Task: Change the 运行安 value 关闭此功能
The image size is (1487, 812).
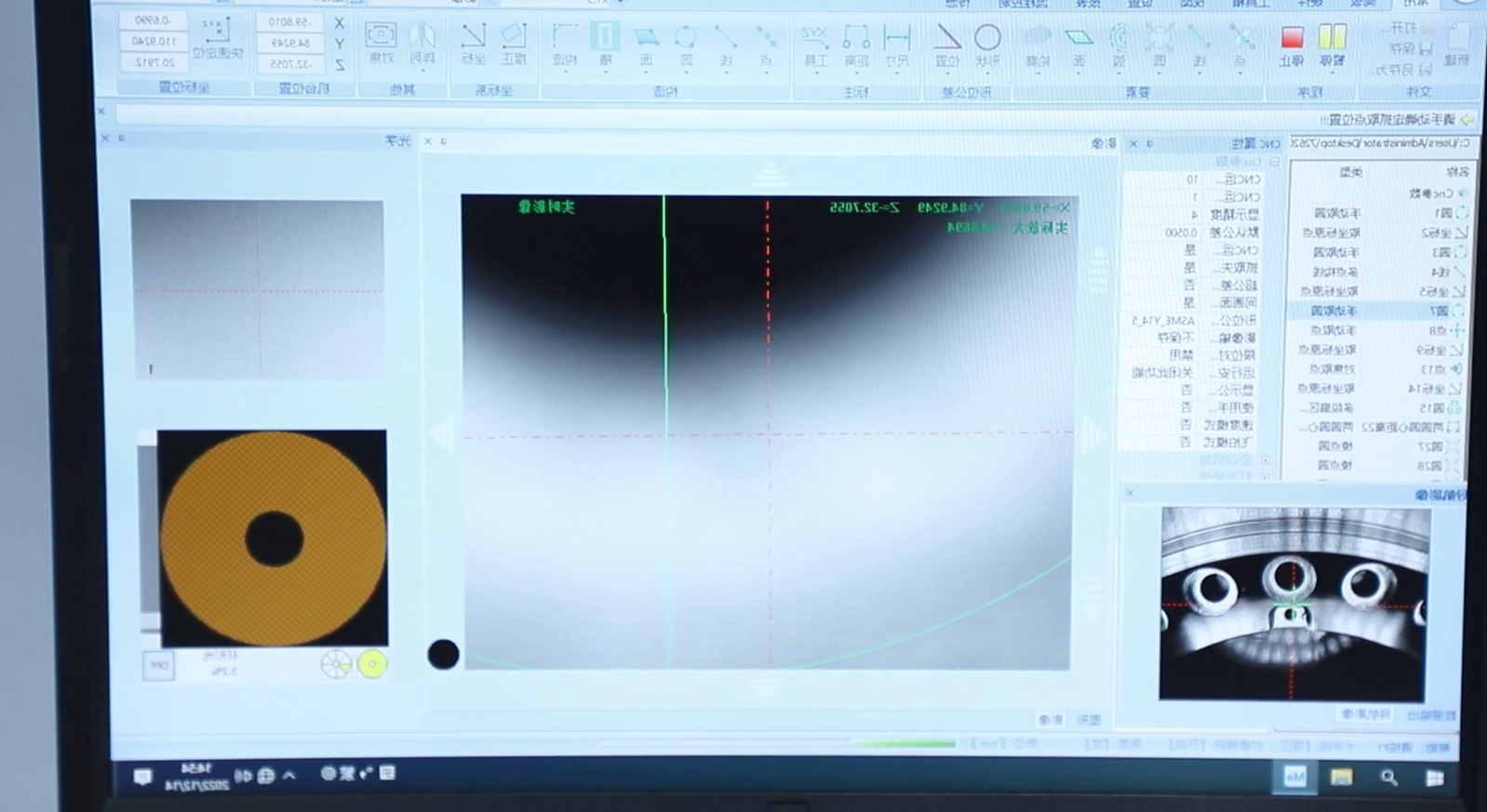Action: [1162, 373]
